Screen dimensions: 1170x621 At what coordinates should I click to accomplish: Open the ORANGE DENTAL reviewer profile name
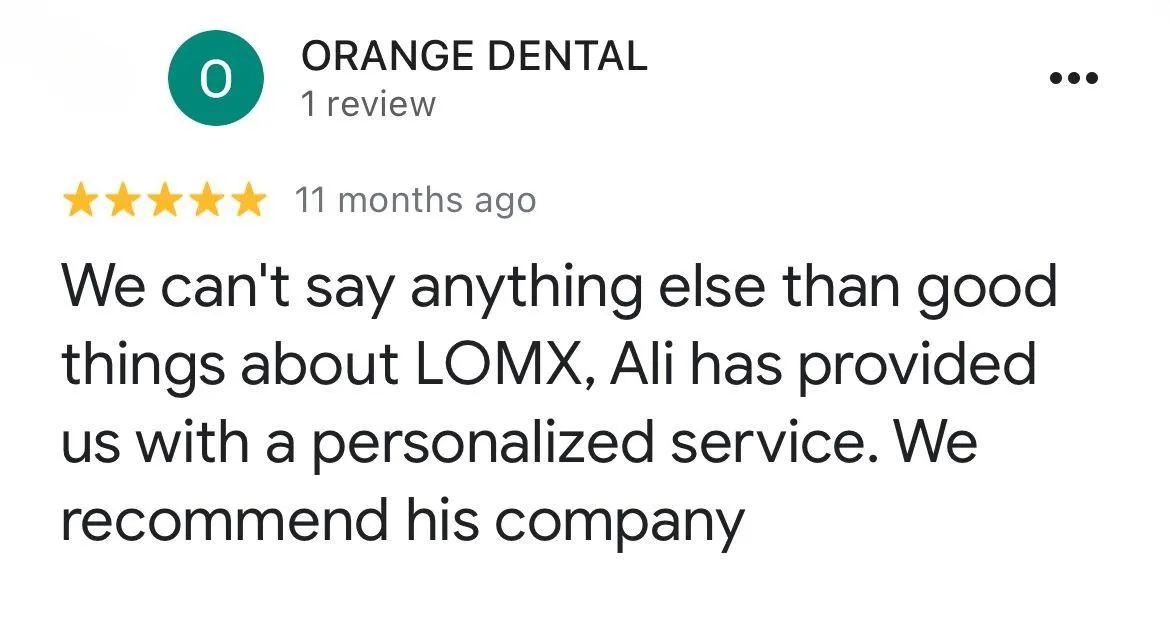pos(474,56)
